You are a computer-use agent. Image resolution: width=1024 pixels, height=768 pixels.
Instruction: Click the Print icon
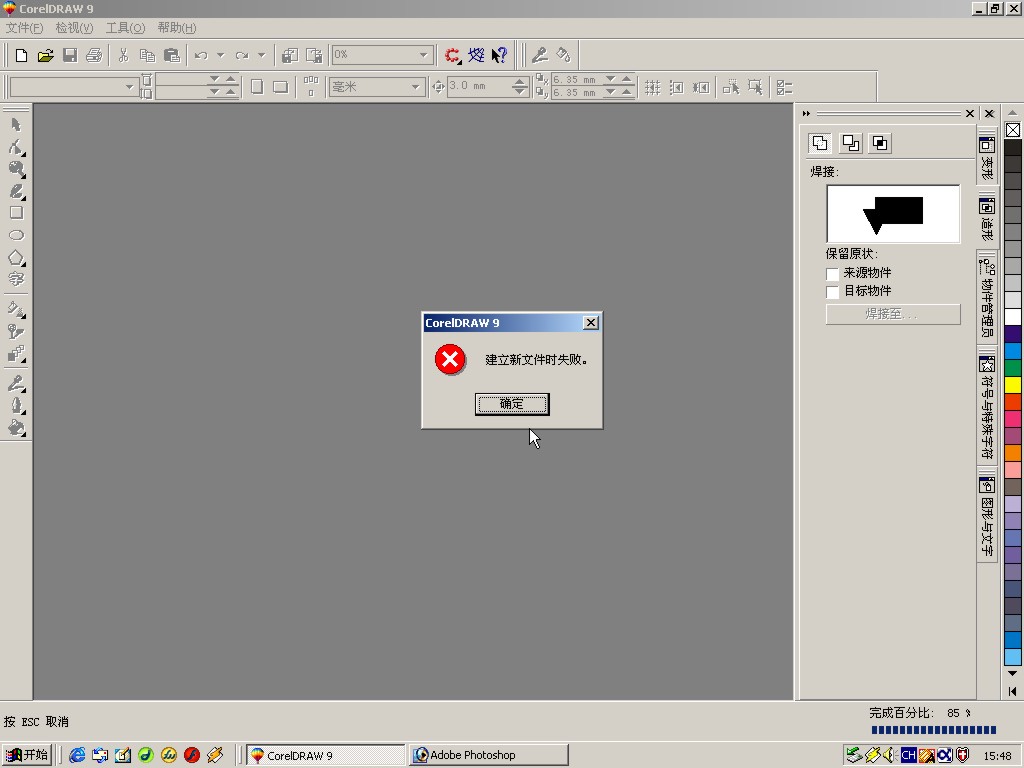pyautogui.click(x=94, y=56)
